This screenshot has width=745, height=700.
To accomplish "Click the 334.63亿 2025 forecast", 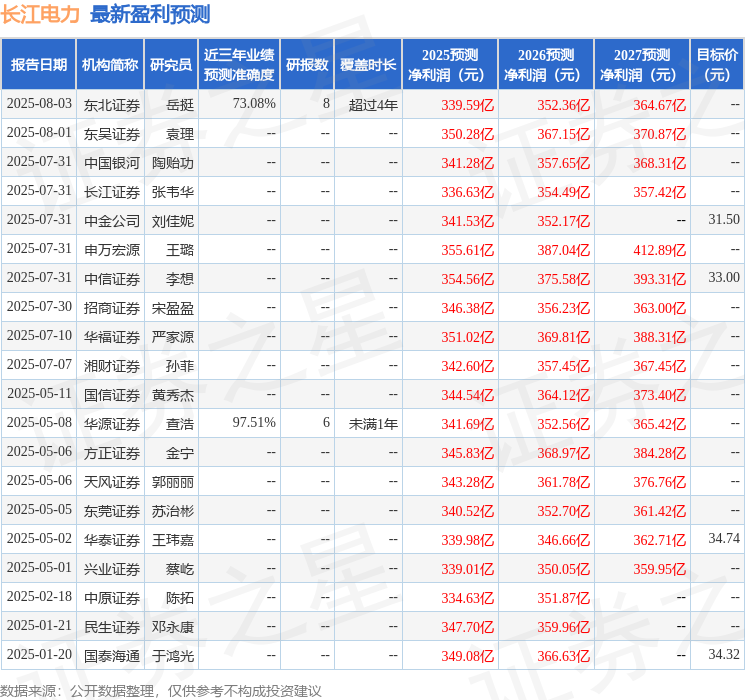I will pyautogui.click(x=468, y=598).
